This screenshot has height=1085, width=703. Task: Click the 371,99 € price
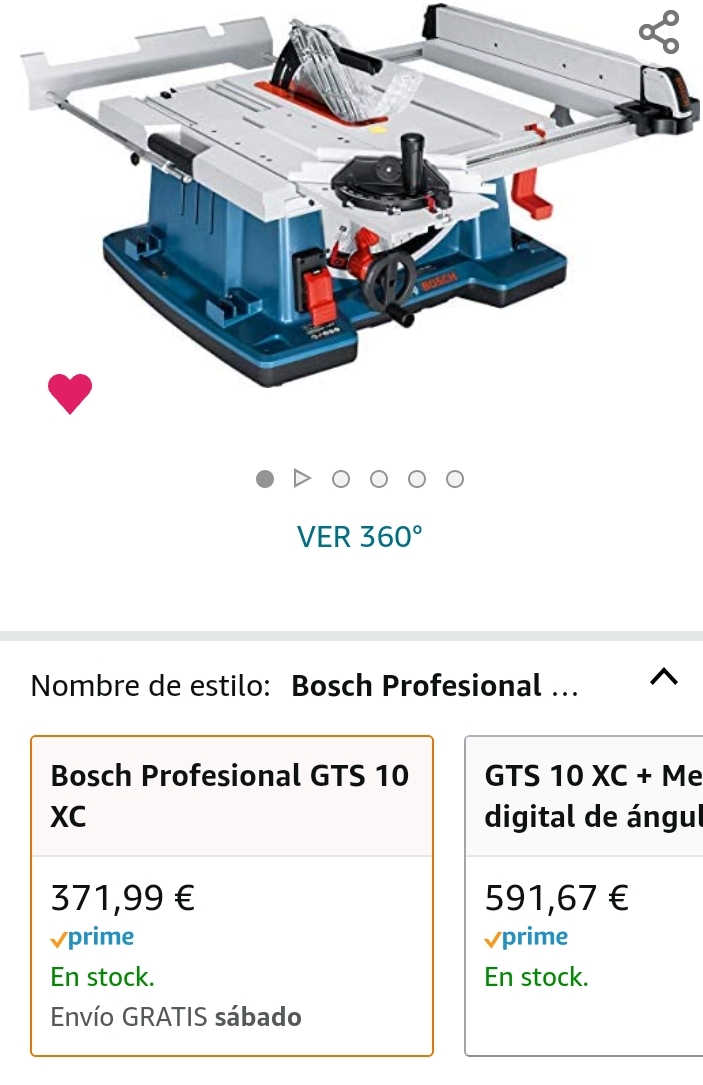123,897
